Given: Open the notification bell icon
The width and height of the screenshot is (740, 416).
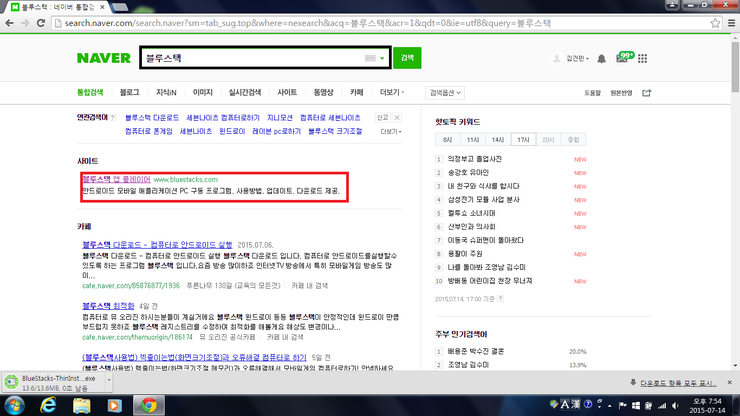Looking at the screenshot, I should 601,59.
